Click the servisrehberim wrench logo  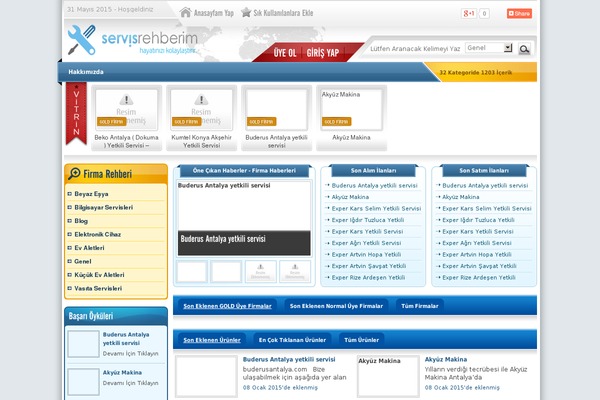tap(82, 40)
